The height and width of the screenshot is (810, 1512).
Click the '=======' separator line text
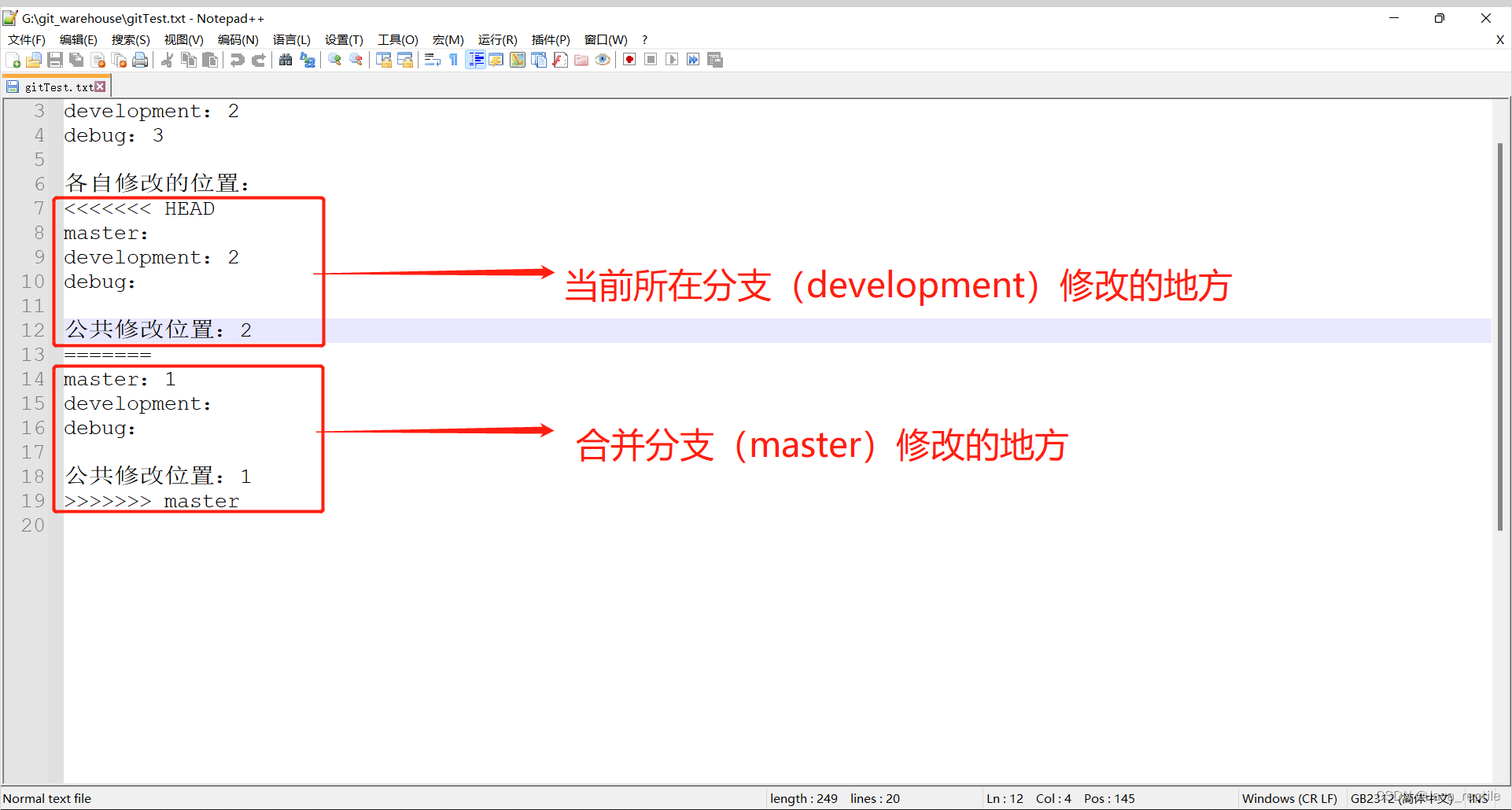[x=108, y=355]
